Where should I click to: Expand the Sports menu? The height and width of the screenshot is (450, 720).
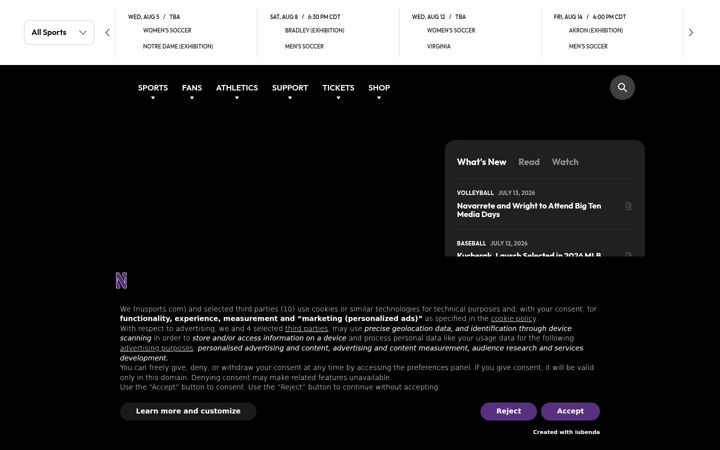153,90
